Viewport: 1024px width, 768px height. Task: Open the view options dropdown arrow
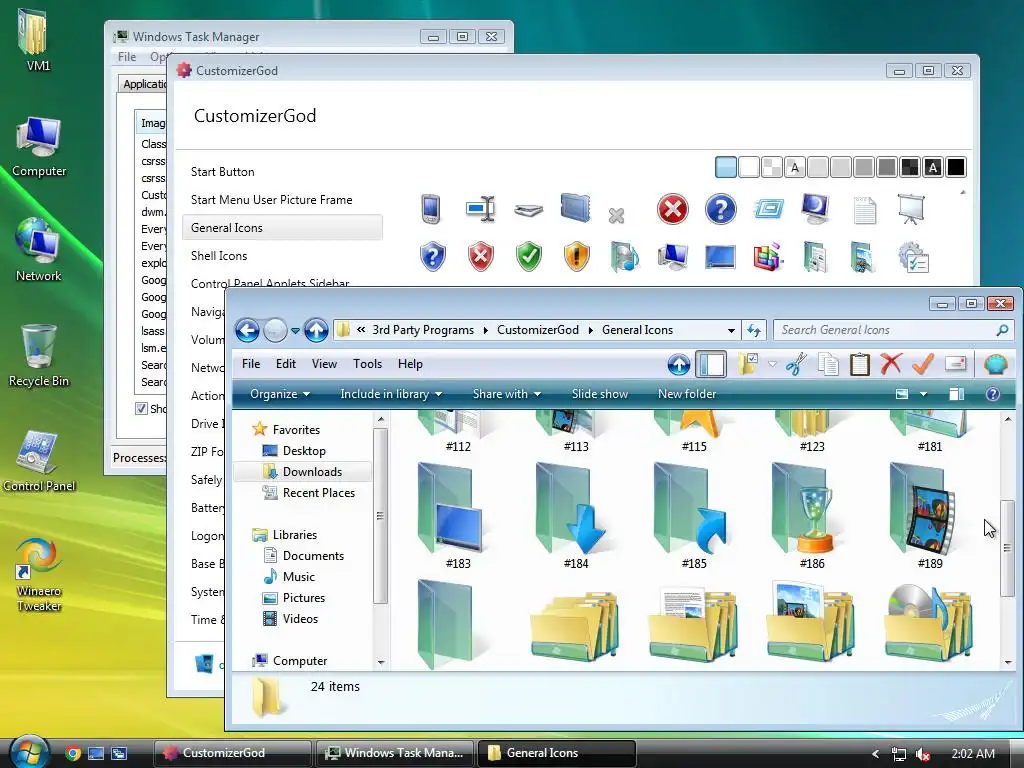point(923,394)
